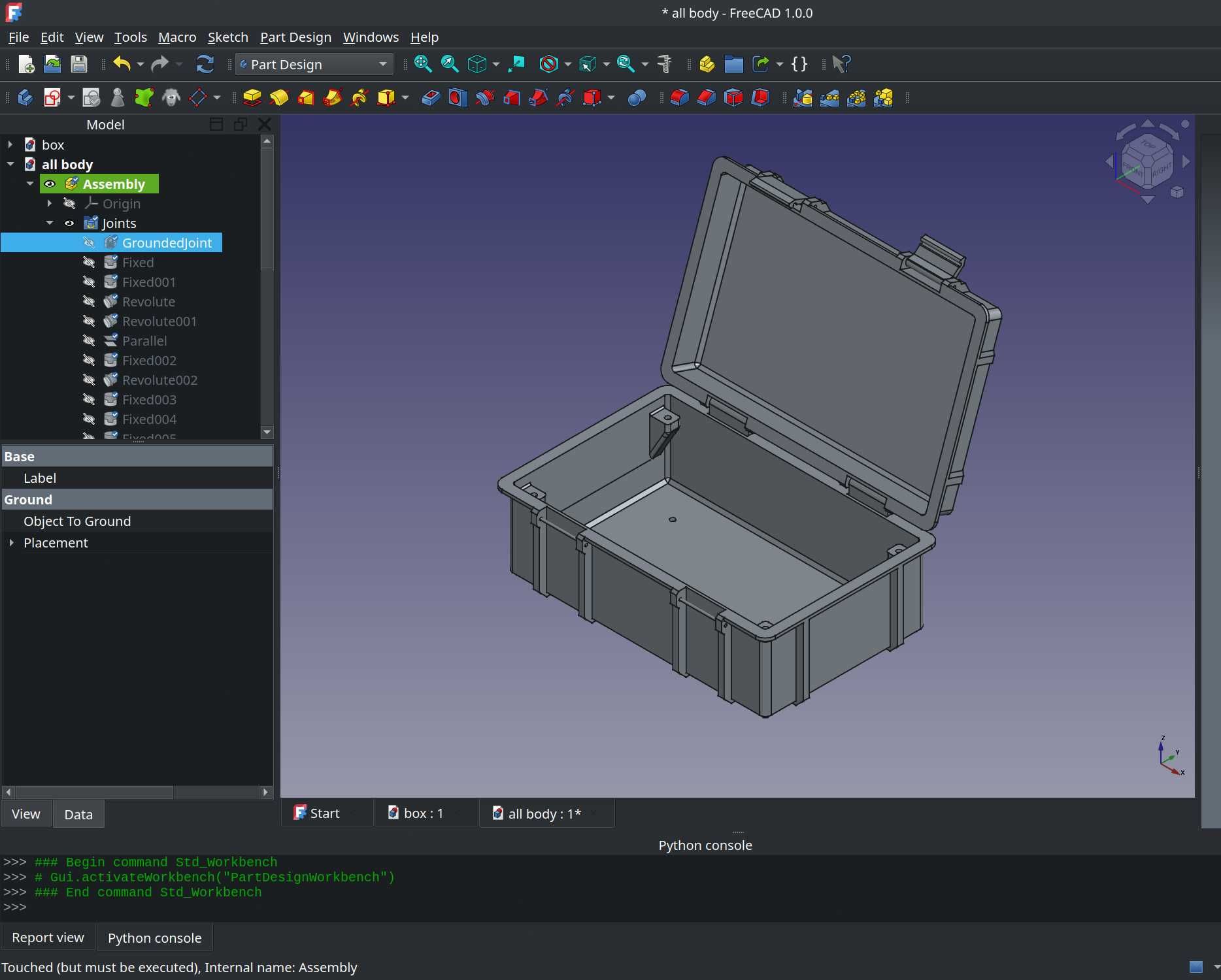Select the Python console tab
The width and height of the screenshot is (1221, 980).
[154, 938]
